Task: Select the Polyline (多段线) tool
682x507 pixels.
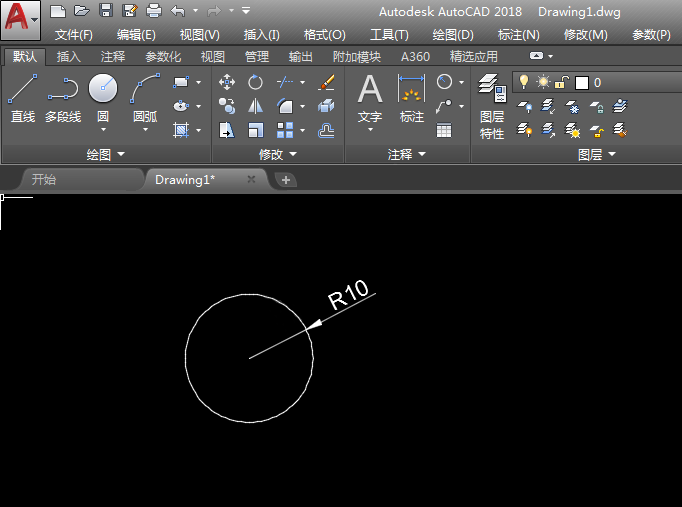Action: pyautogui.click(x=62, y=98)
